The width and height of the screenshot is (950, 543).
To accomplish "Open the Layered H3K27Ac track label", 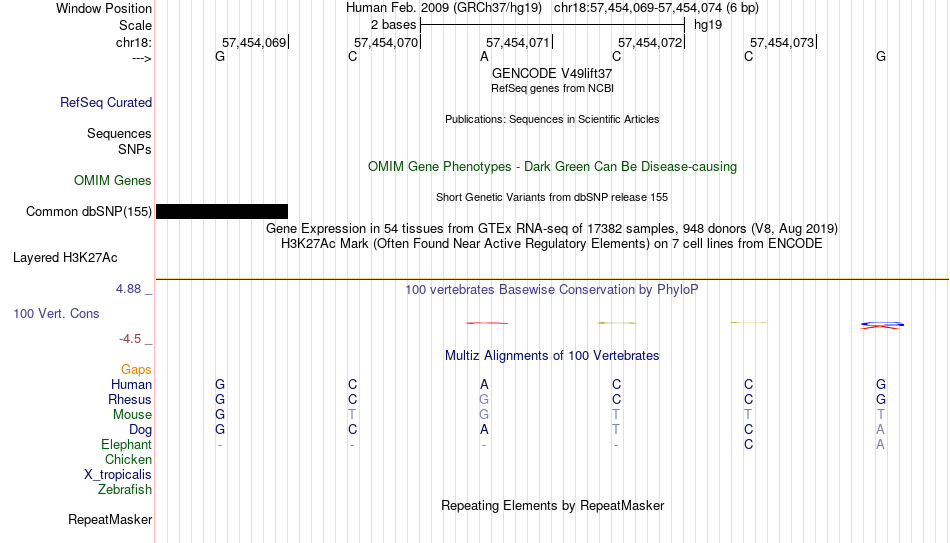I will (x=65, y=258).
